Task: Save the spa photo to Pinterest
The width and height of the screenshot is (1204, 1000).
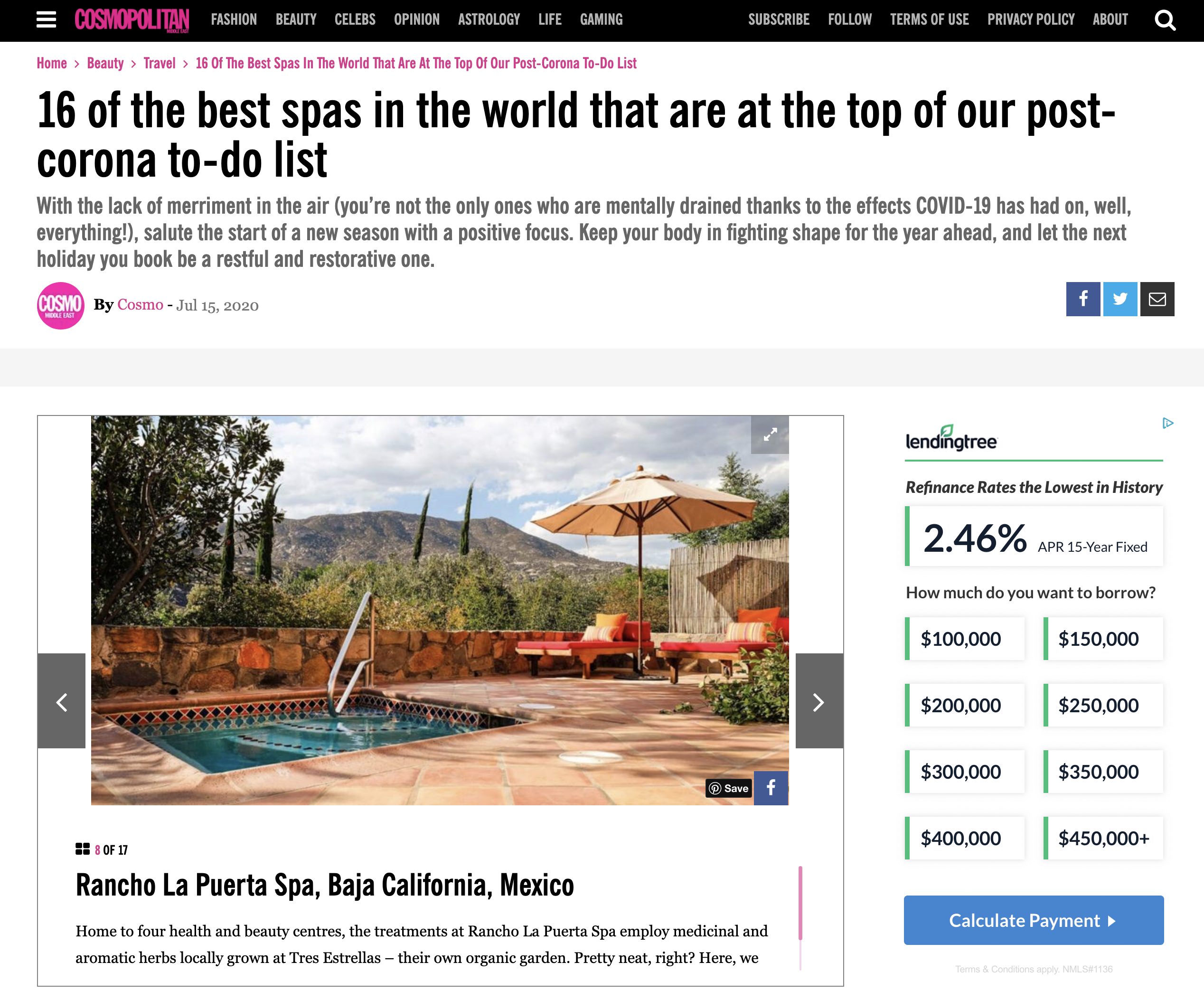Action: [728, 788]
